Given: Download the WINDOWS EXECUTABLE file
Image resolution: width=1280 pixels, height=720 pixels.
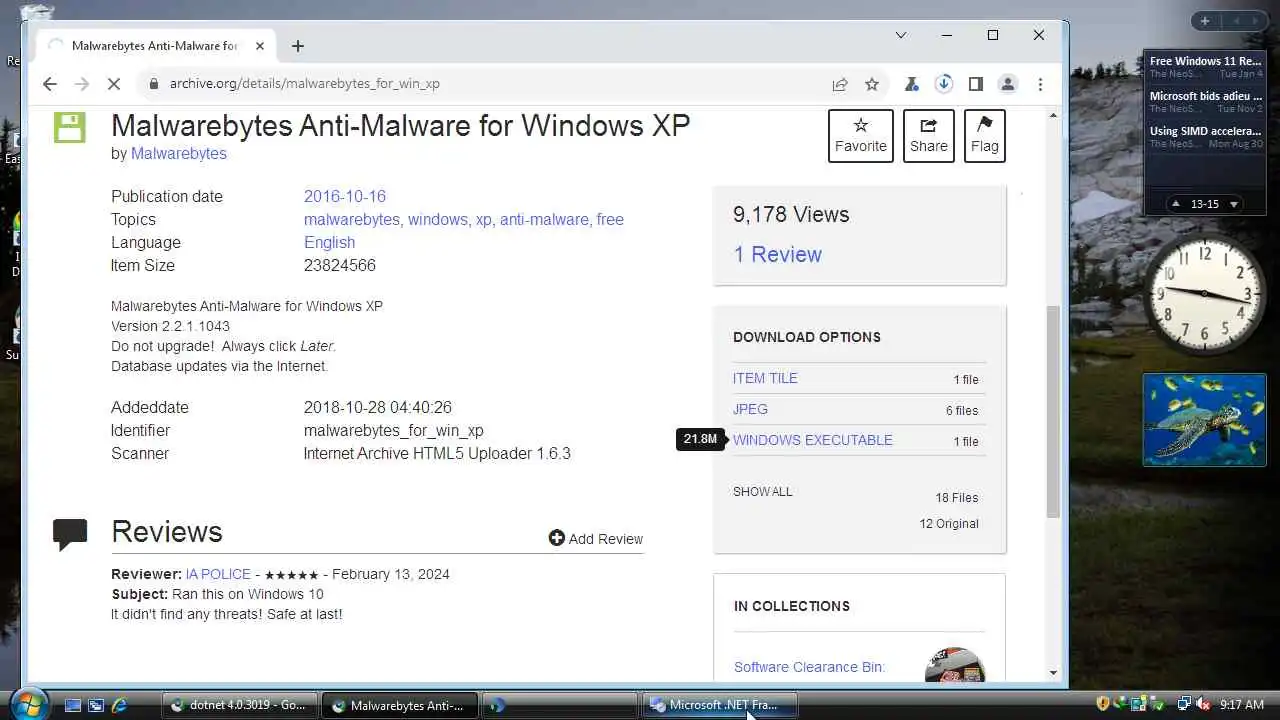Looking at the screenshot, I should click(x=813, y=440).
